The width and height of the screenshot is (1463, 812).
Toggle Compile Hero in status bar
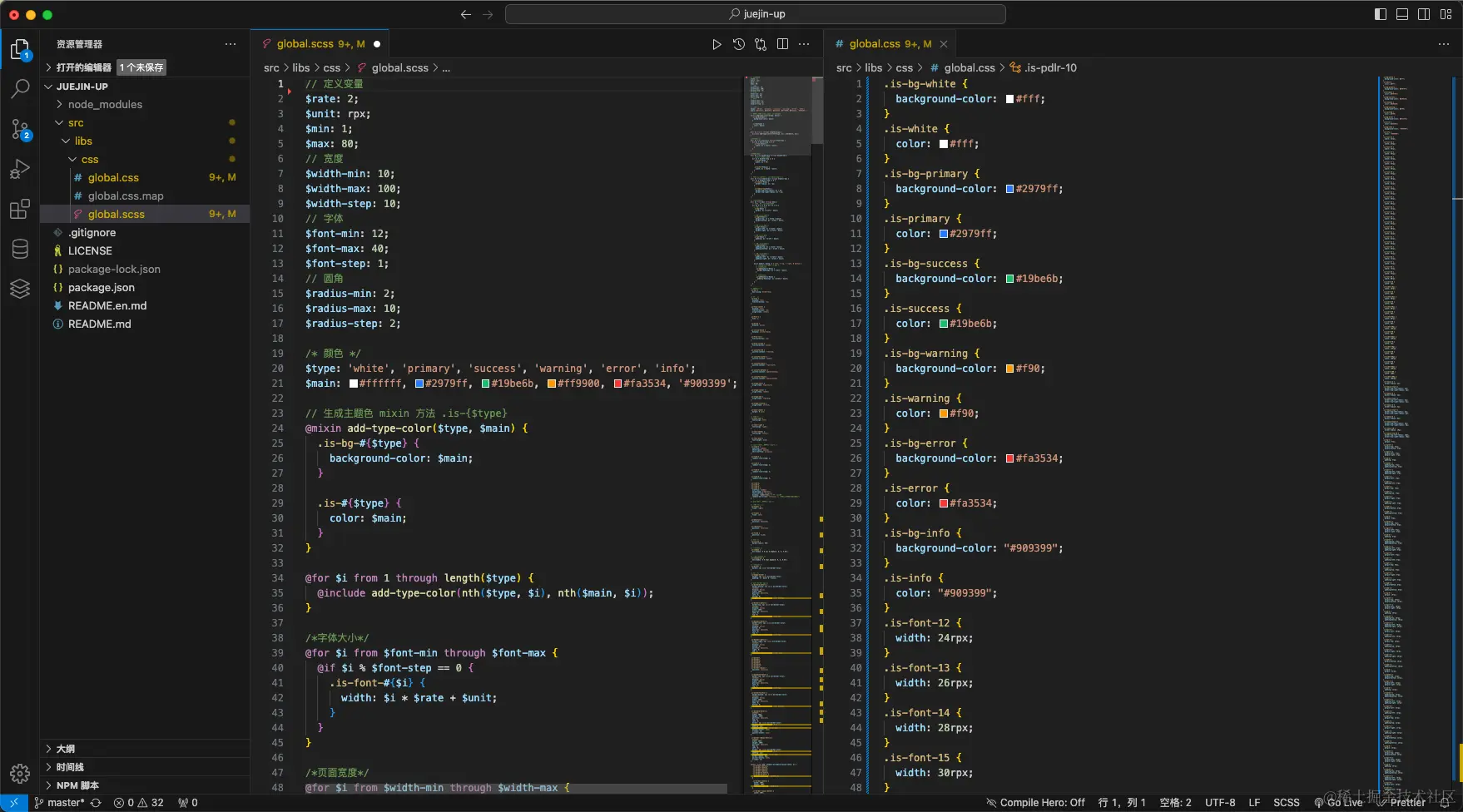tap(1035, 803)
